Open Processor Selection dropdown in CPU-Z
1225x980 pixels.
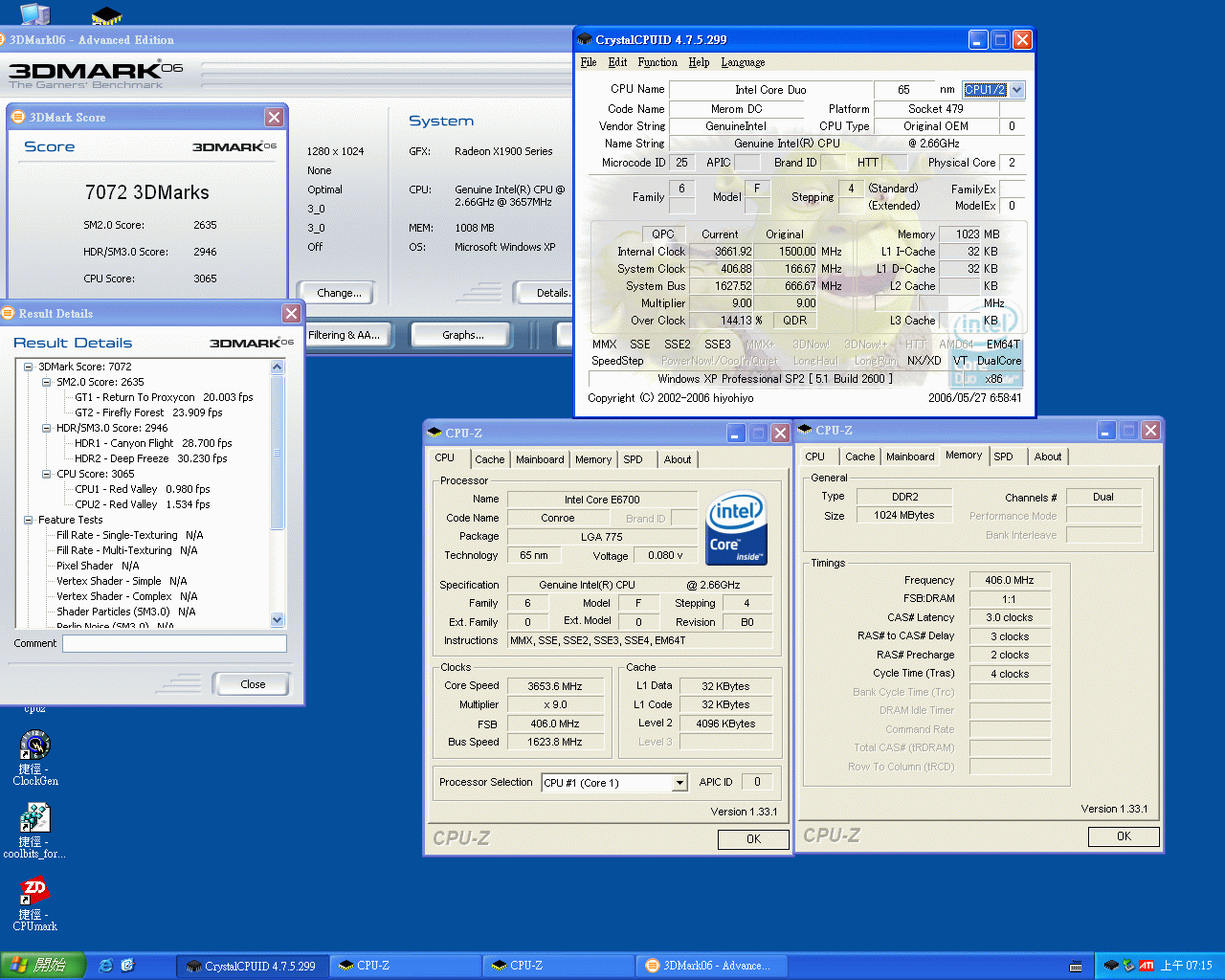click(679, 783)
